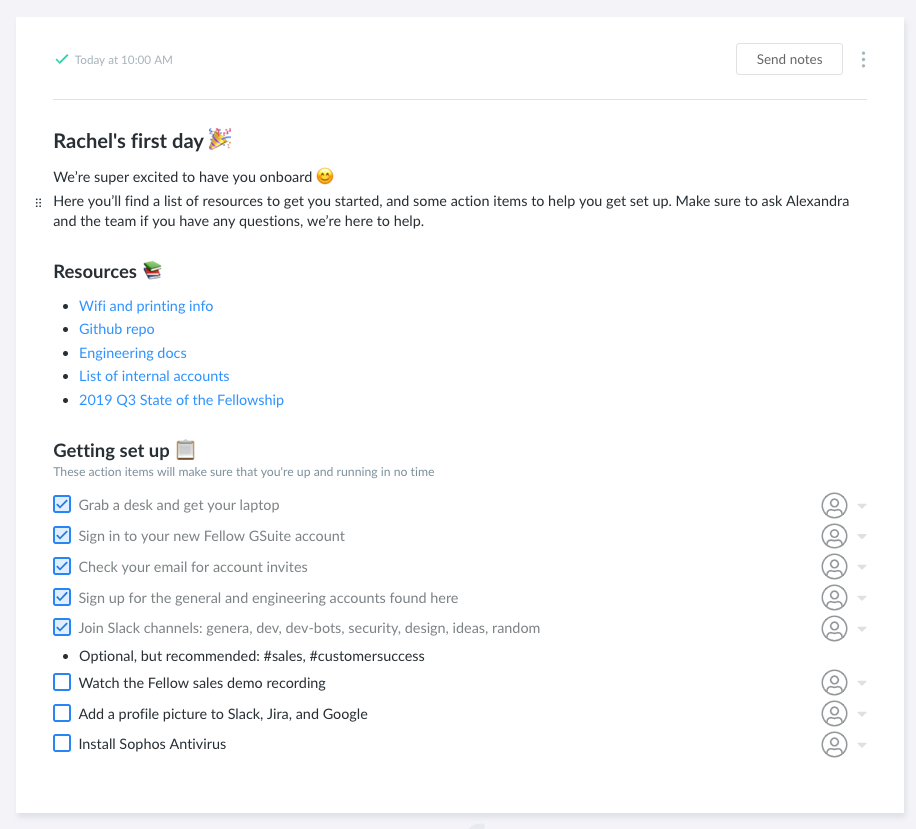Click assignee avatar for 'Check your email' item
Screen dimensions: 916x829
click(x=834, y=567)
